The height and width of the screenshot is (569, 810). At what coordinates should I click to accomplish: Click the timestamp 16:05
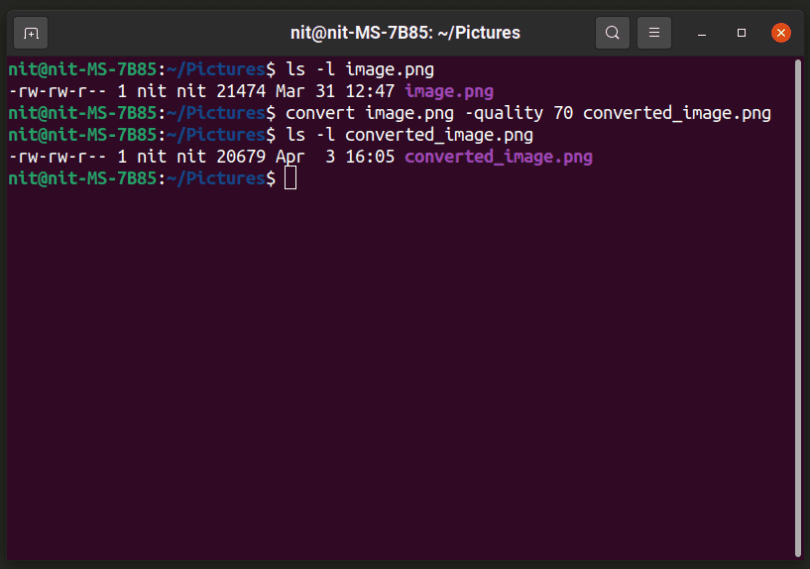pos(370,157)
